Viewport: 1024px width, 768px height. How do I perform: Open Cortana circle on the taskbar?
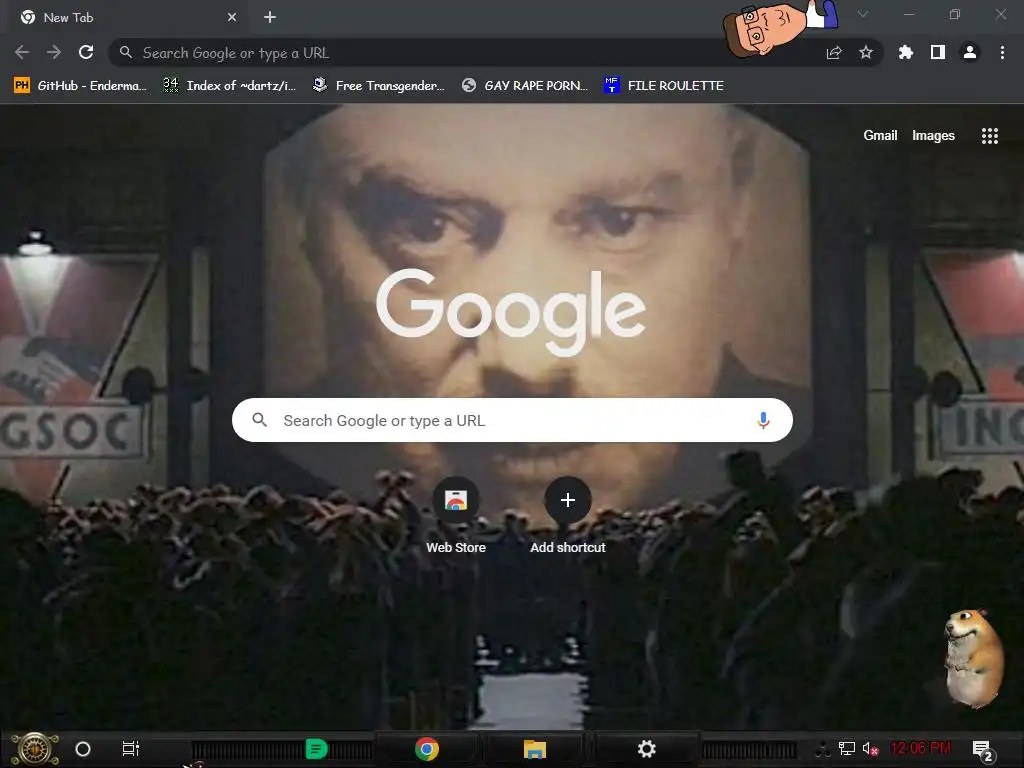(83, 749)
